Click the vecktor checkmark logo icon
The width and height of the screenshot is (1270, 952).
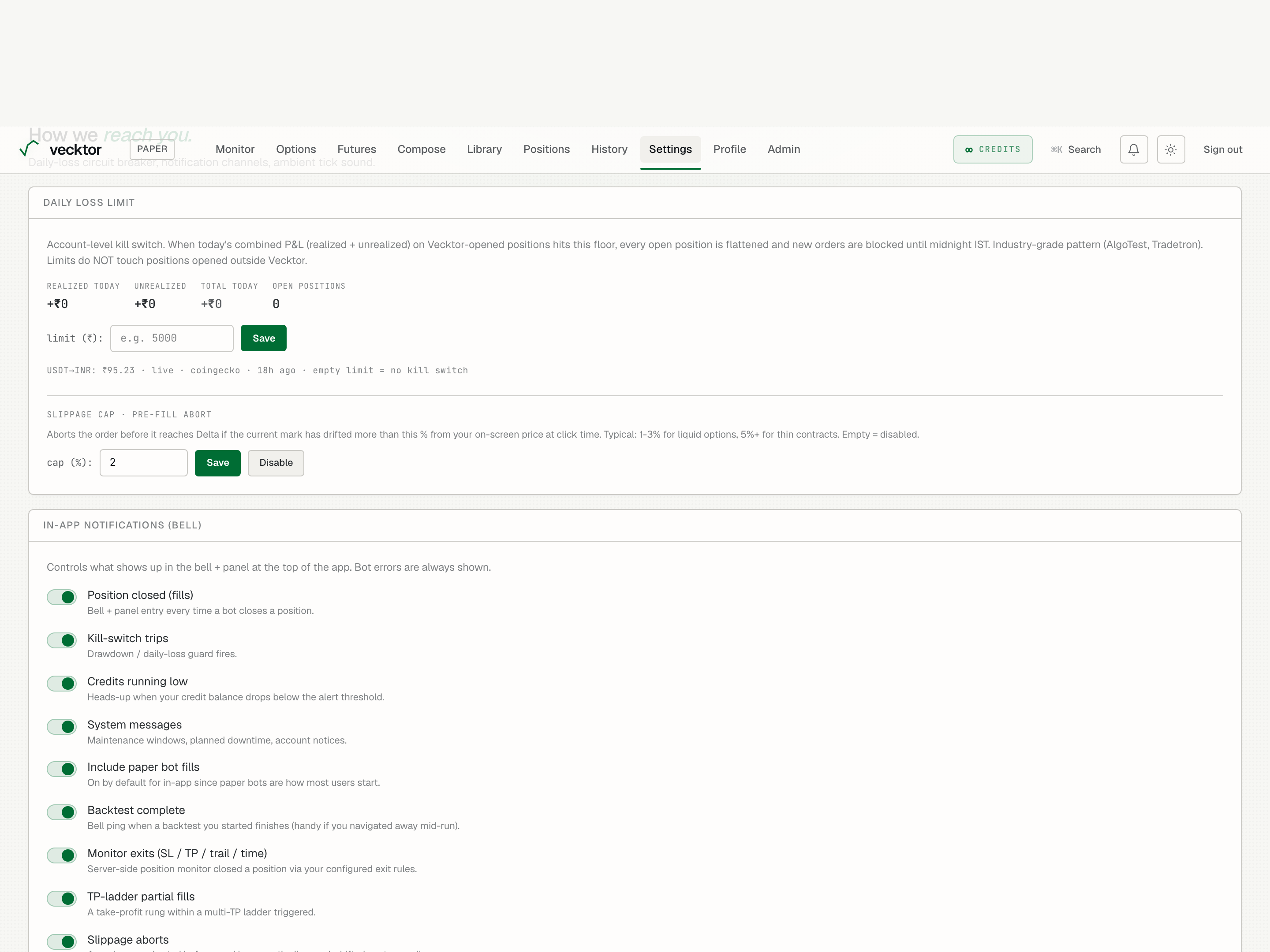29,149
